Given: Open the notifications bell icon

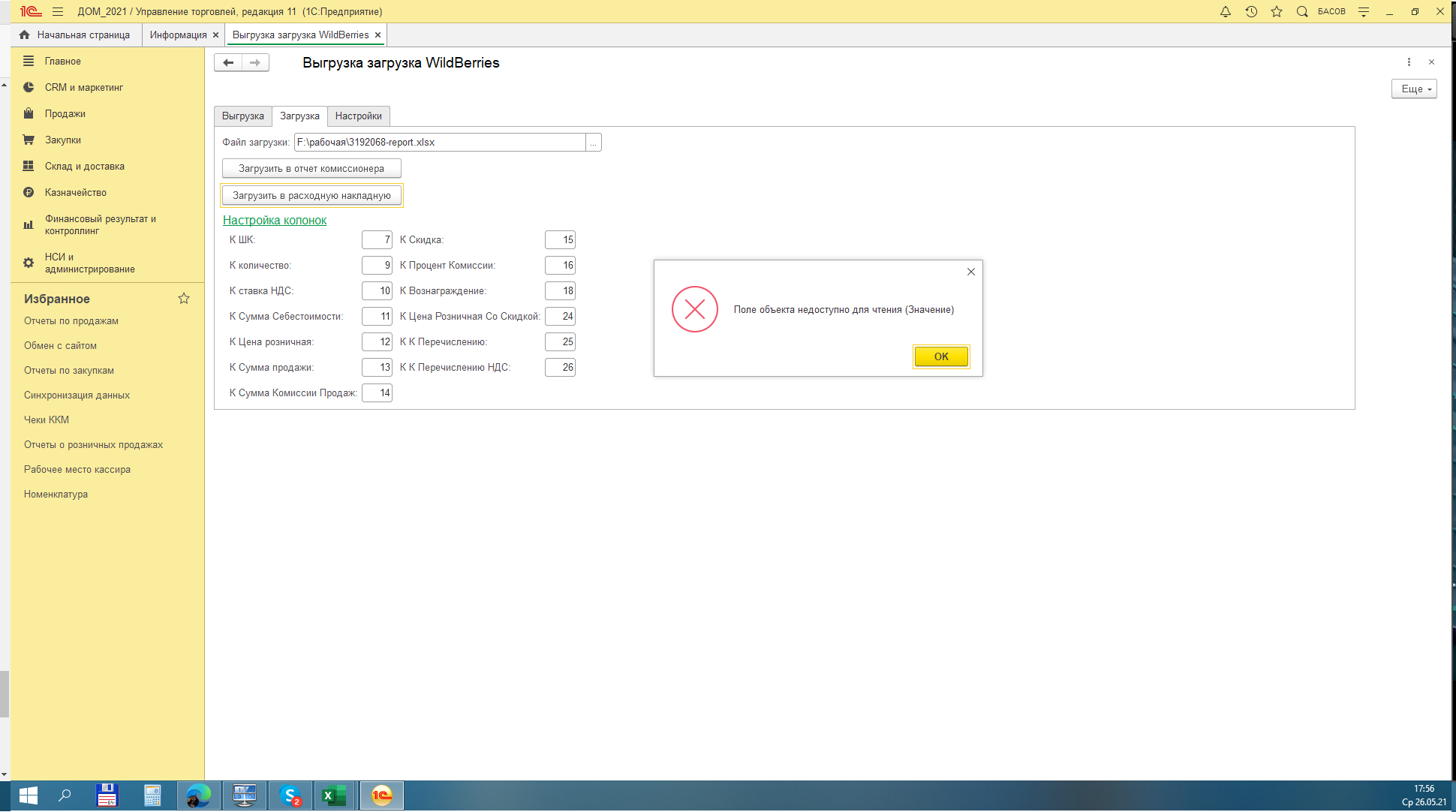Looking at the screenshot, I should pyautogui.click(x=1226, y=11).
